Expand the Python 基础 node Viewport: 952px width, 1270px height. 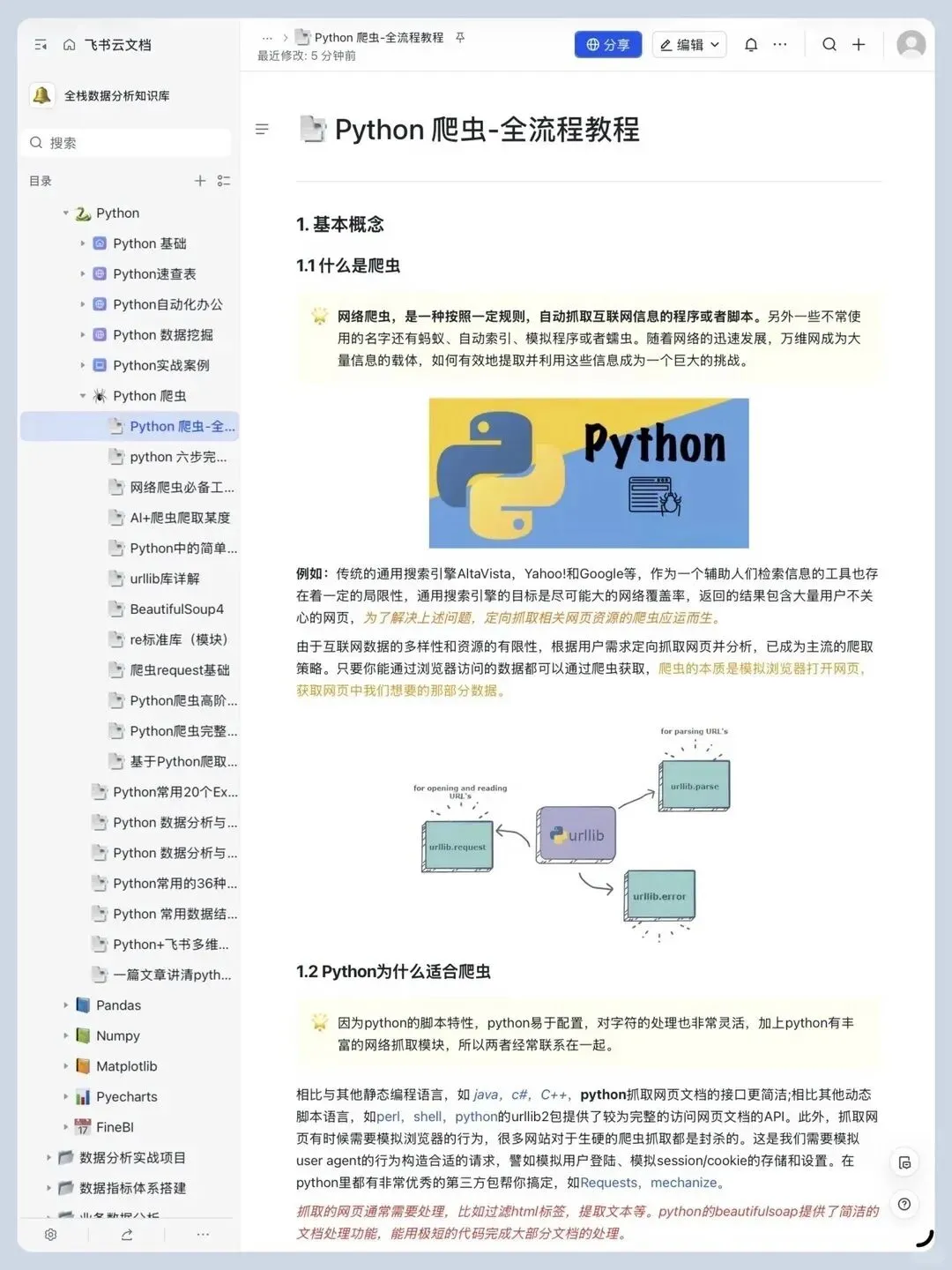pyautogui.click(x=83, y=243)
